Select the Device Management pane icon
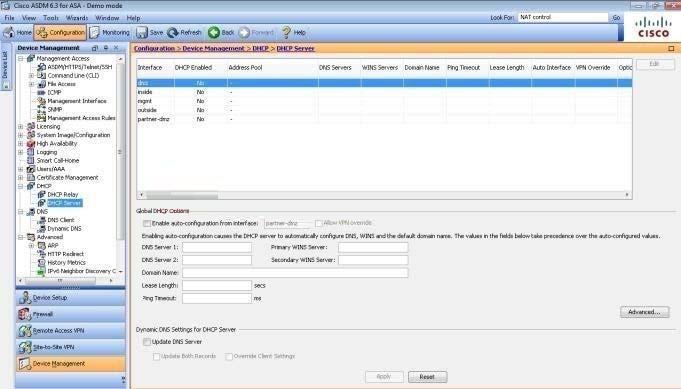This screenshot has width=681, height=389. tap(25, 364)
